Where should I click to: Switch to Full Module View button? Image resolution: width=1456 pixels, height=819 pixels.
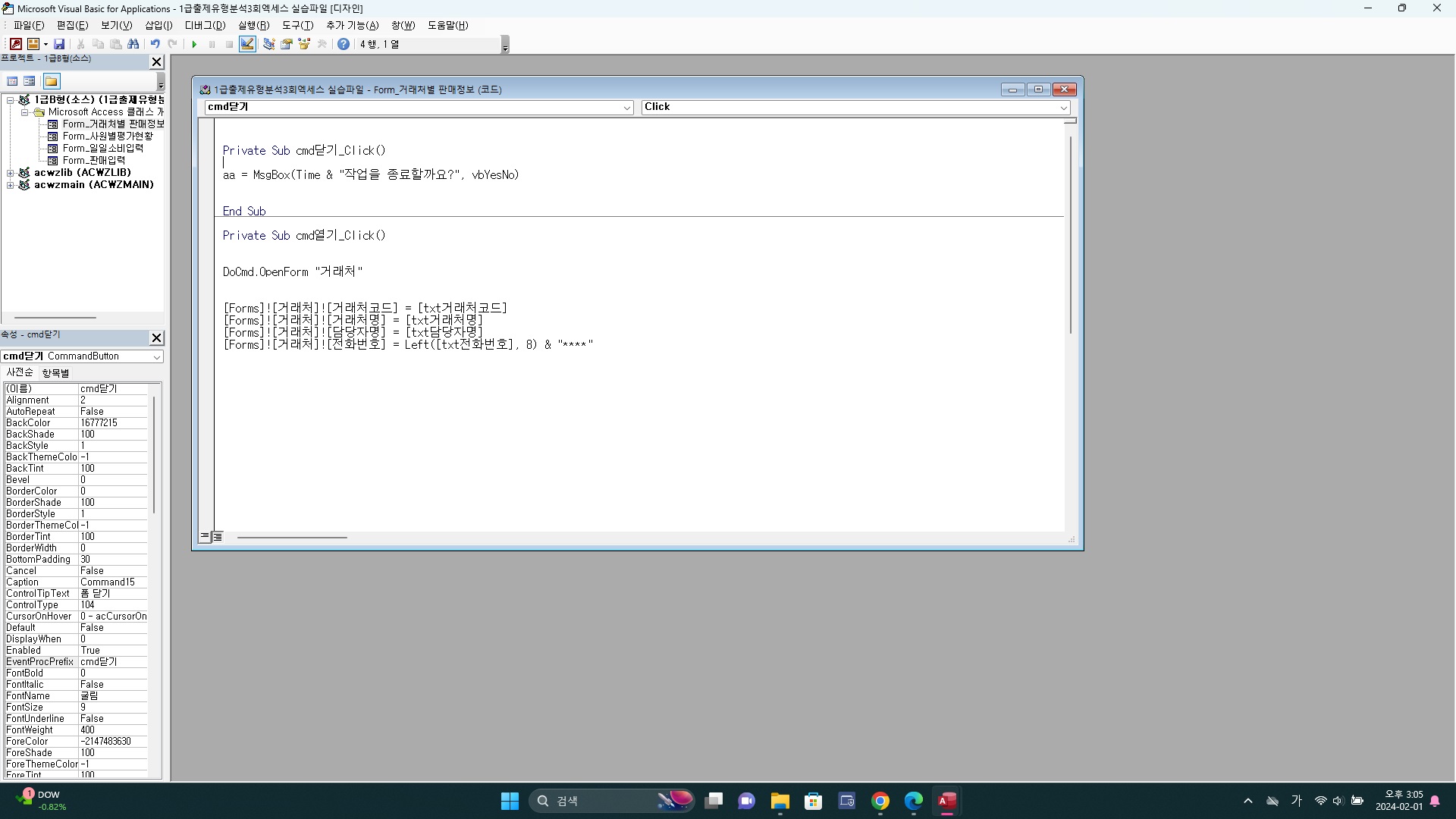218,537
